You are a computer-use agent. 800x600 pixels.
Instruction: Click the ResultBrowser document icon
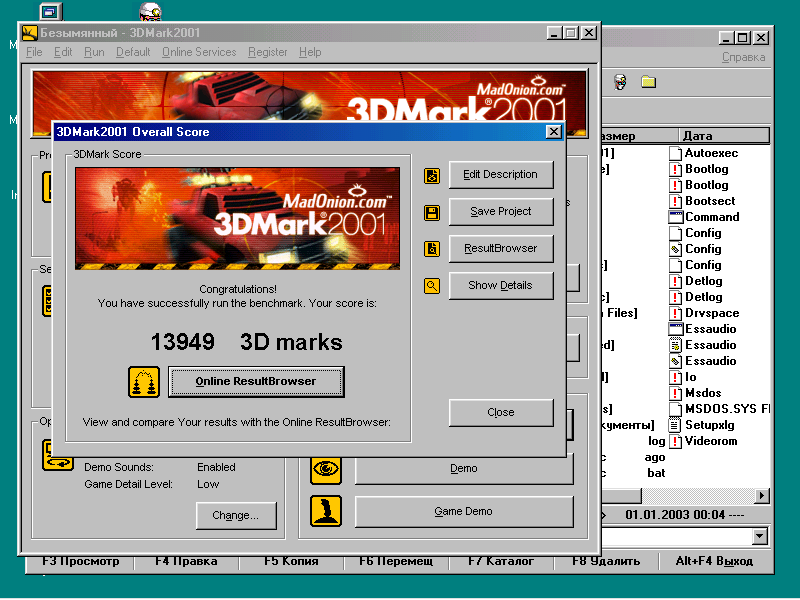point(432,249)
